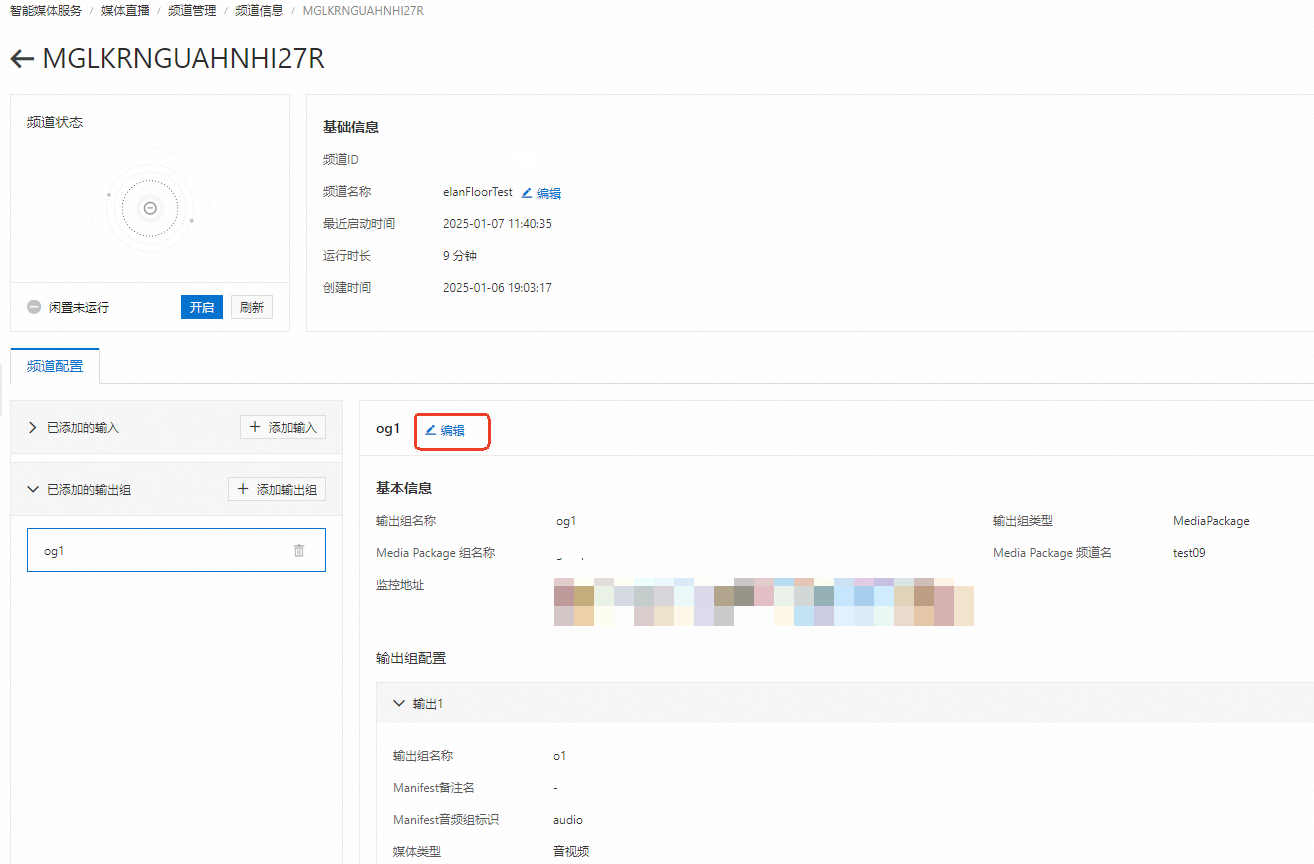1314x864 pixels.
Task: Click the idle status icon beside 闲置未运行
Action: pos(34,307)
